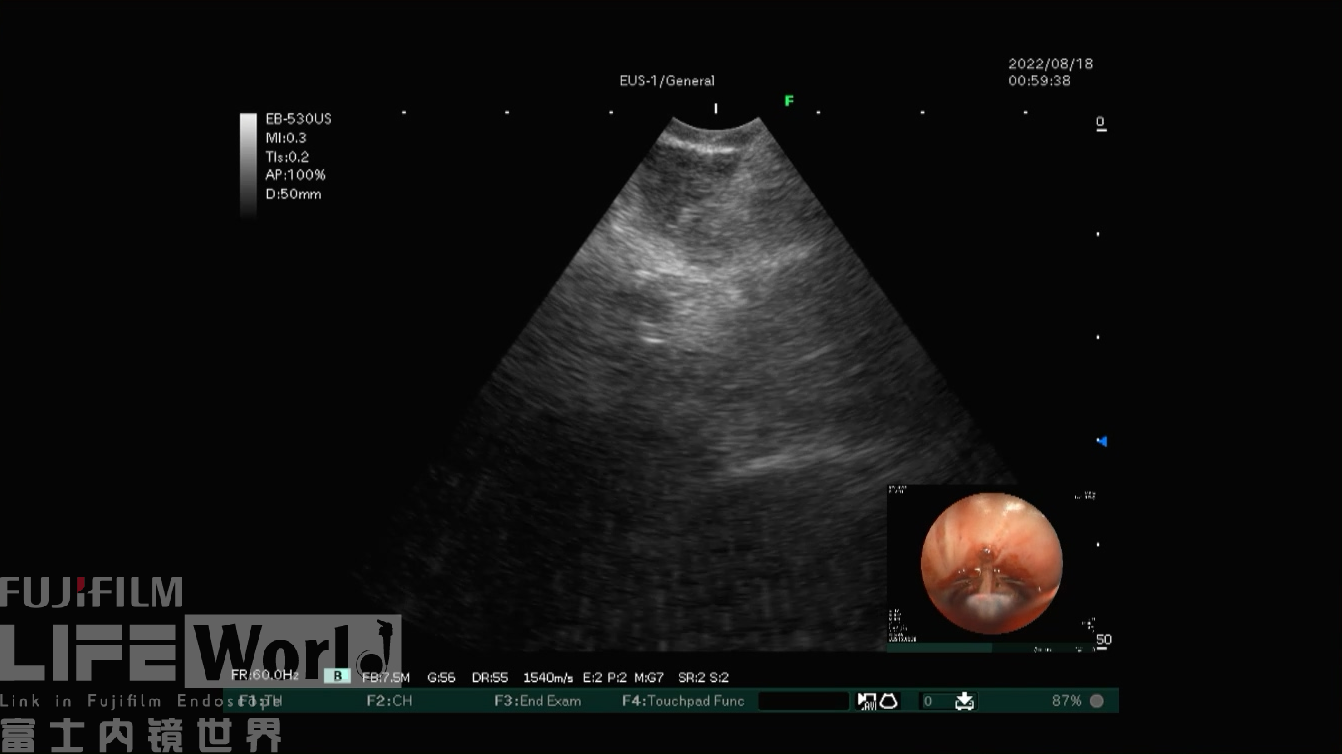Click the AP:100% acoustic power value
1342x754 pixels.
295,175
